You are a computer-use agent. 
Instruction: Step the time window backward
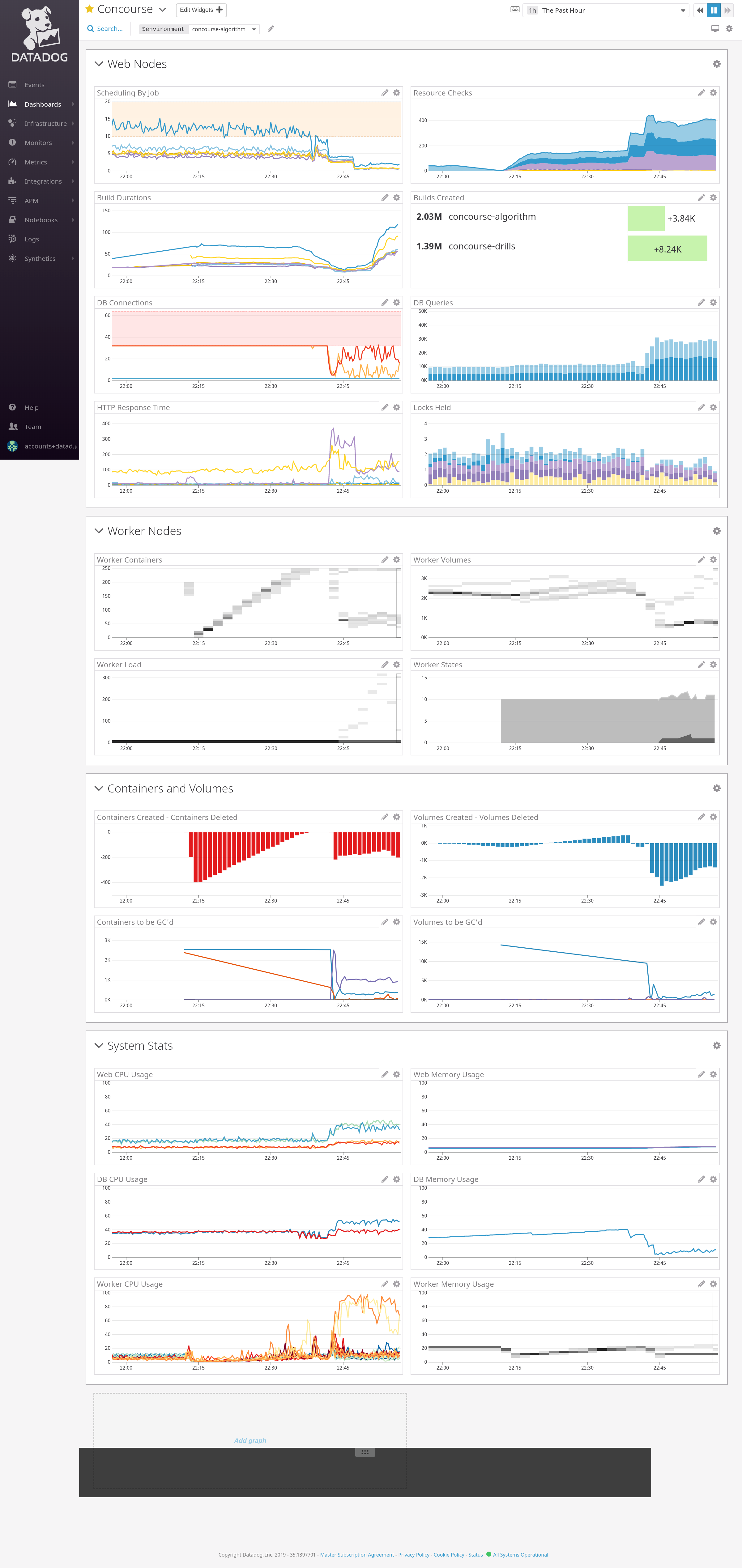pos(700,10)
